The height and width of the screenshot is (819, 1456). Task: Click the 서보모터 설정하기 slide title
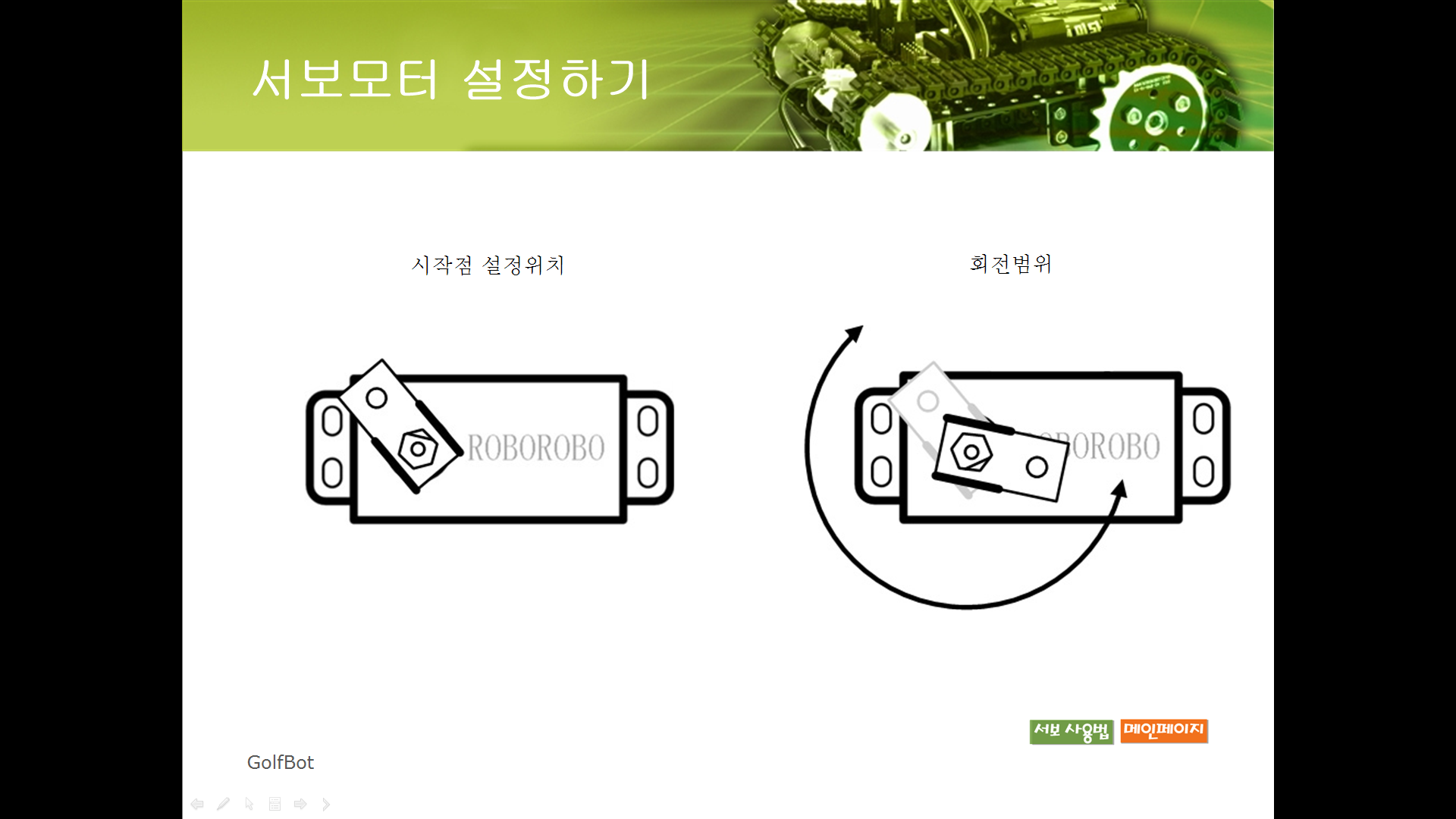click(452, 79)
